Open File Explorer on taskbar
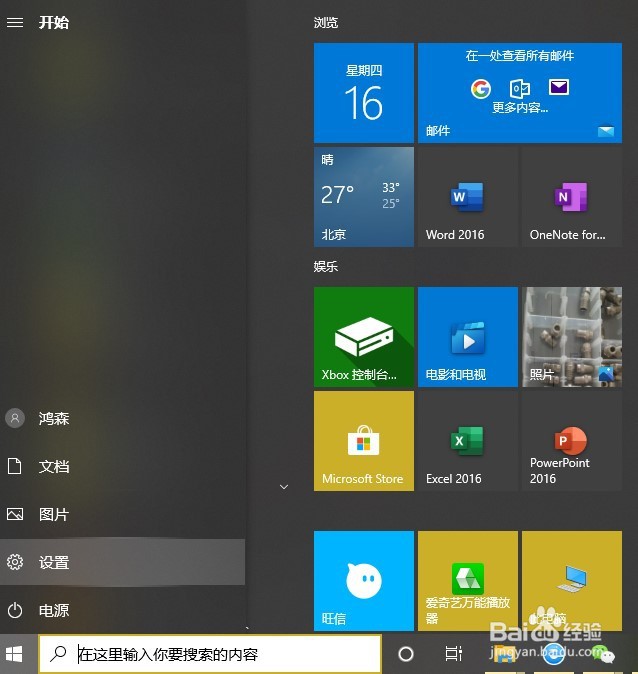 click(504, 654)
